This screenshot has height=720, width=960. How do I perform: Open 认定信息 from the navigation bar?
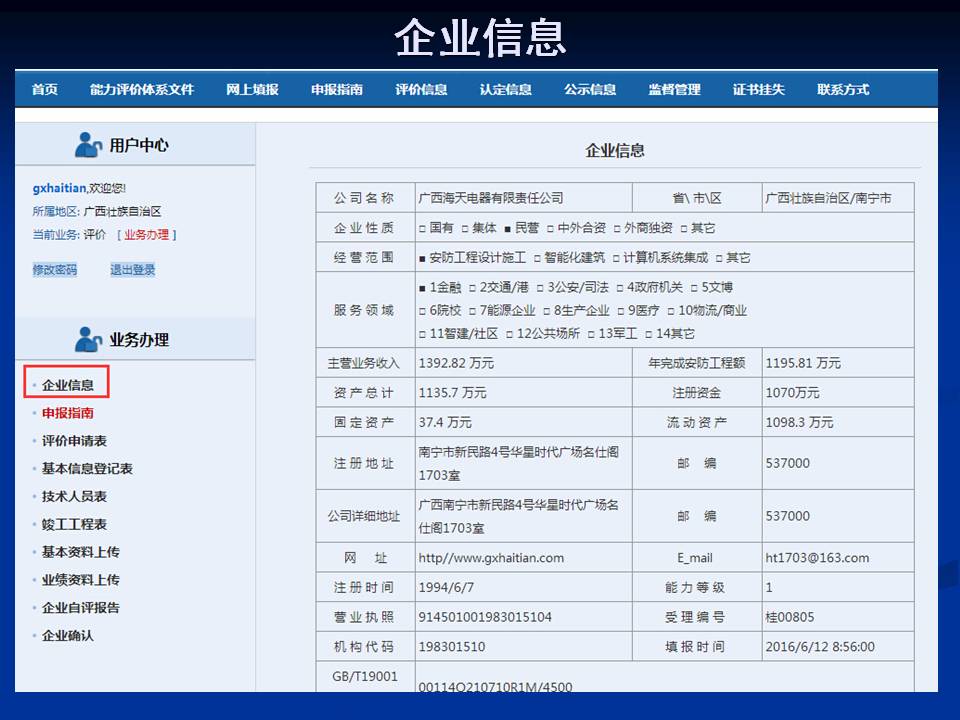(x=506, y=89)
